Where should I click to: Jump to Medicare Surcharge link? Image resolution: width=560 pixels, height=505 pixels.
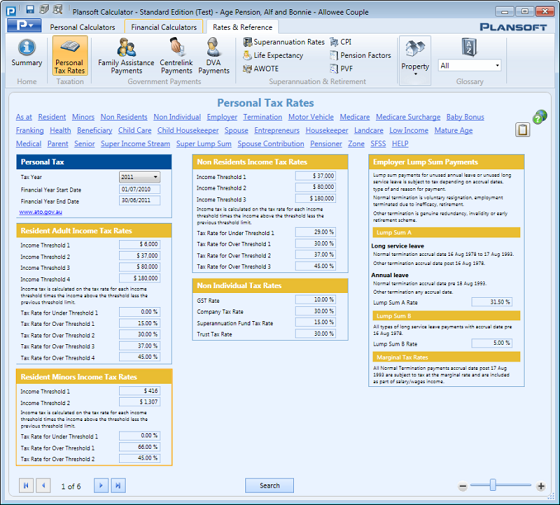408,117
